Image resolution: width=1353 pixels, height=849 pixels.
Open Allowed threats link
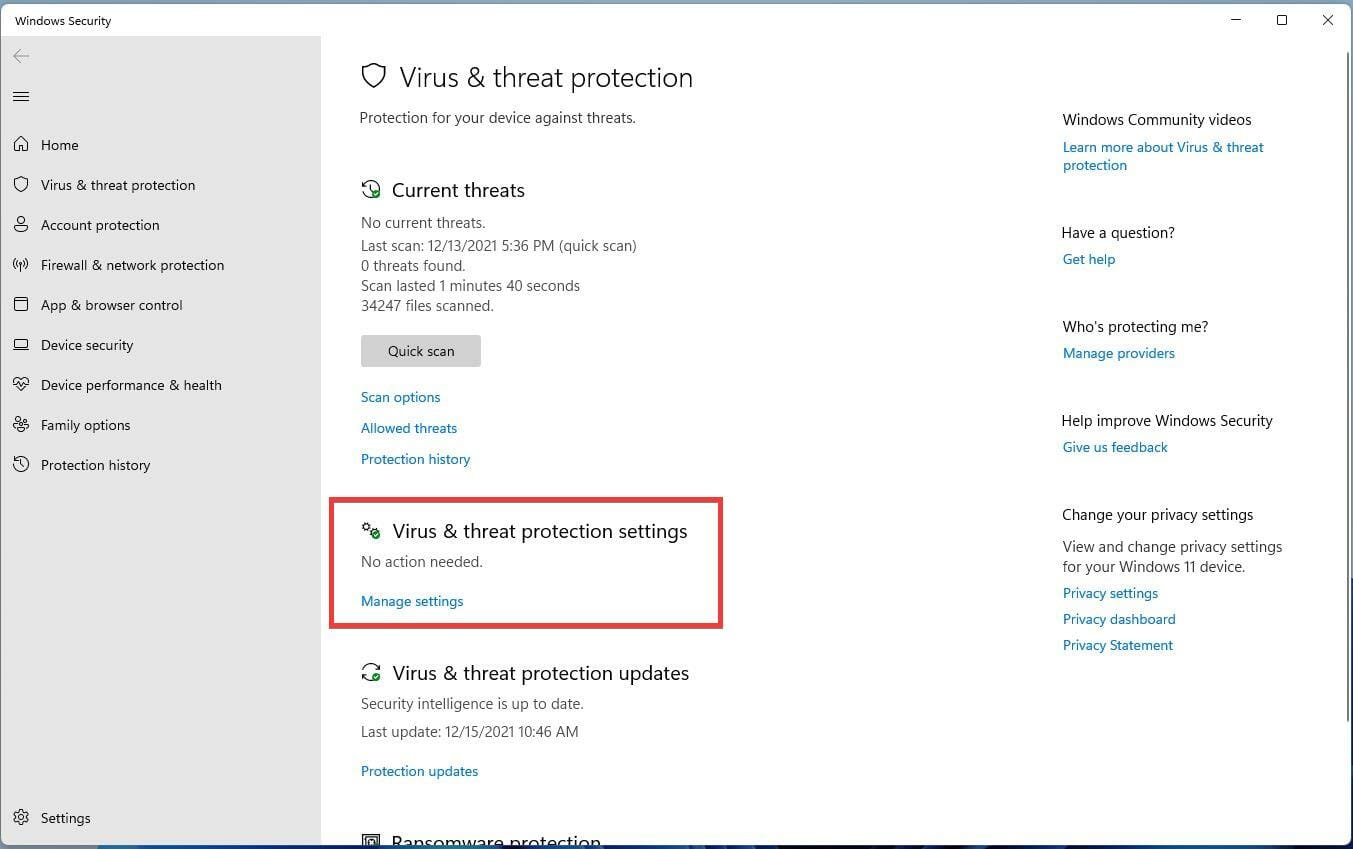pos(409,428)
